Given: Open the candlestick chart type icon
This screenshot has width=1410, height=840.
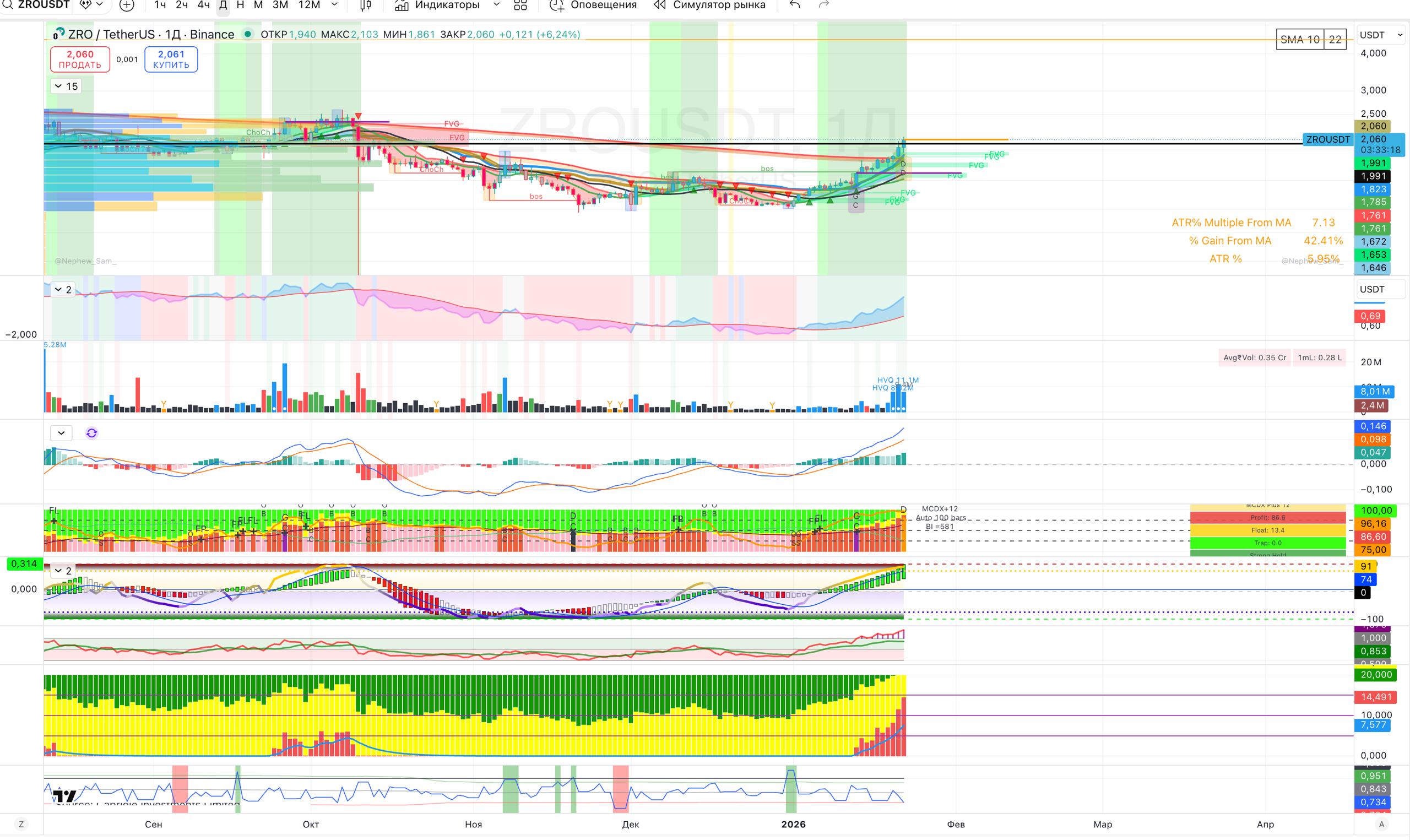Looking at the screenshot, I should [366, 5].
